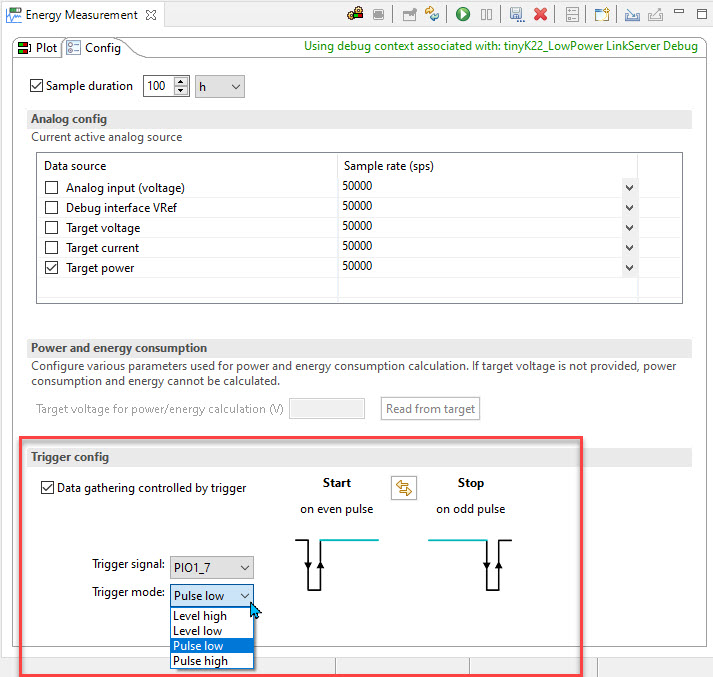Click the Sample duration value field
Screen dimensions: 713x677
pyautogui.click(x=158, y=87)
